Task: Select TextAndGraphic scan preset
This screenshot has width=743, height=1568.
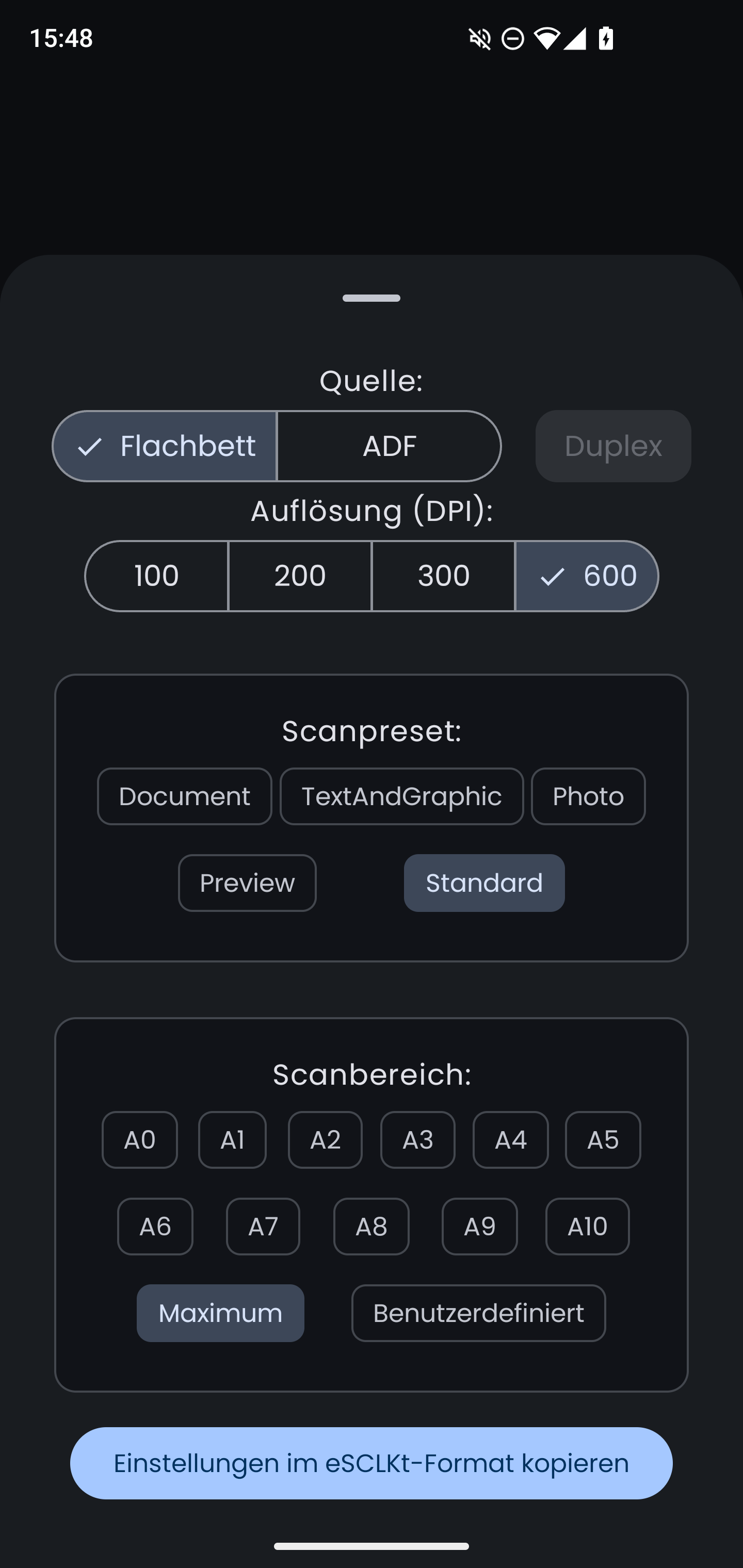Action: coord(401,796)
